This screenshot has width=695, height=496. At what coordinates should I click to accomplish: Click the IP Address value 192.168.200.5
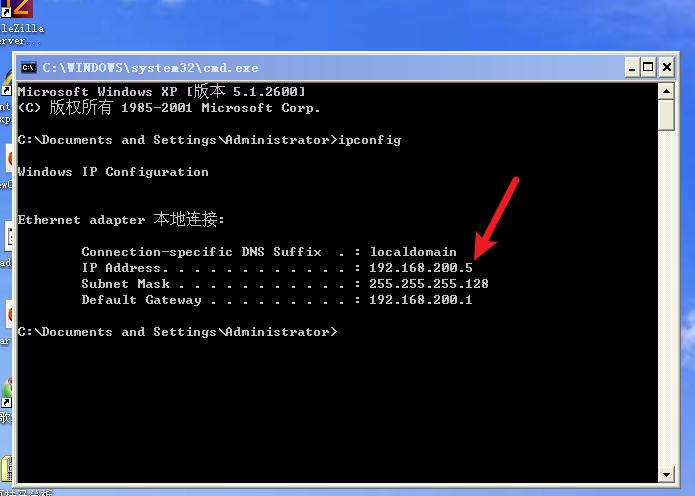(421, 268)
